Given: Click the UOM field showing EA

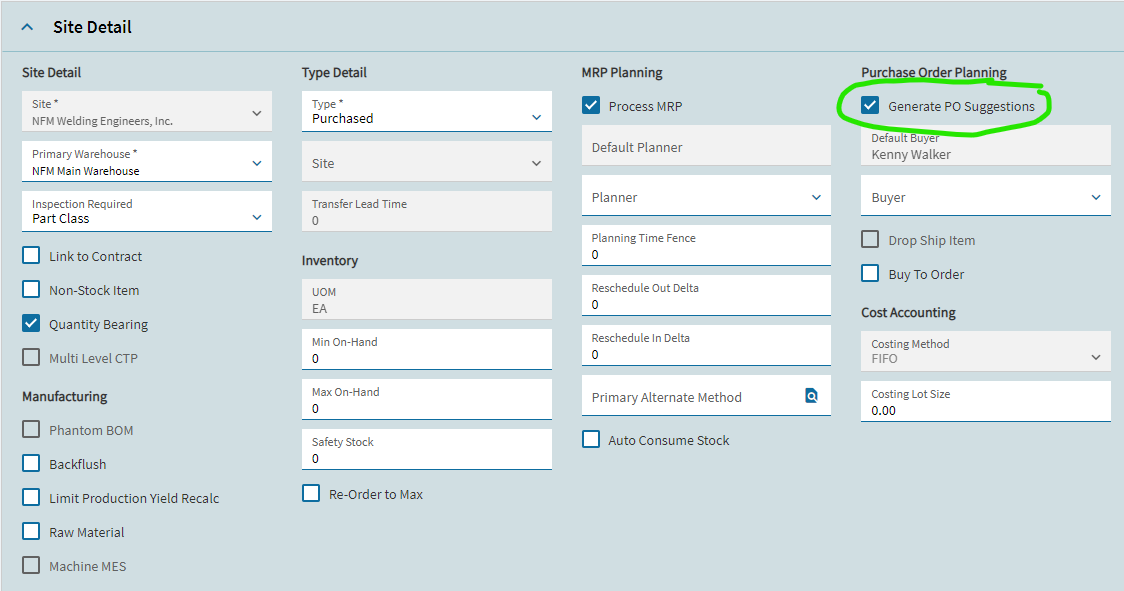Looking at the screenshot, I should [x=427, y=299].
